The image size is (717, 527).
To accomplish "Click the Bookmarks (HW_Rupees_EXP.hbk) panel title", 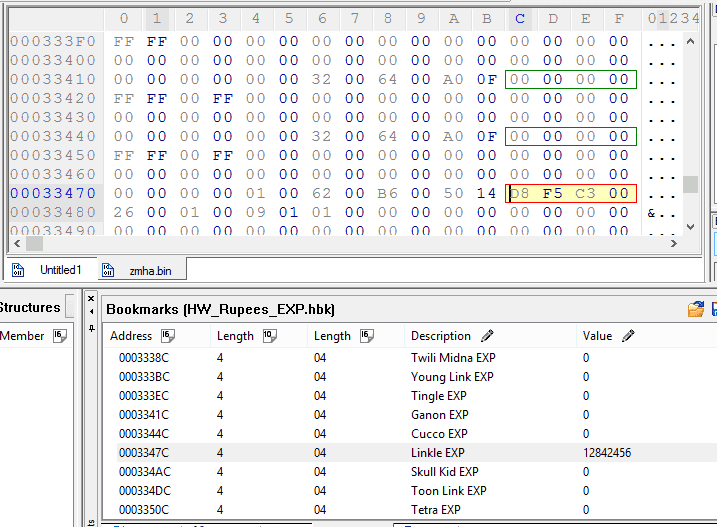I will pyautogui.click(x=220, y=310).
